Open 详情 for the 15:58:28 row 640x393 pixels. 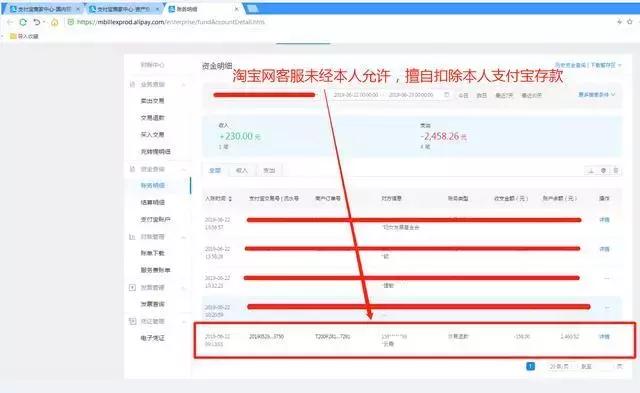(x=604, y=249)
